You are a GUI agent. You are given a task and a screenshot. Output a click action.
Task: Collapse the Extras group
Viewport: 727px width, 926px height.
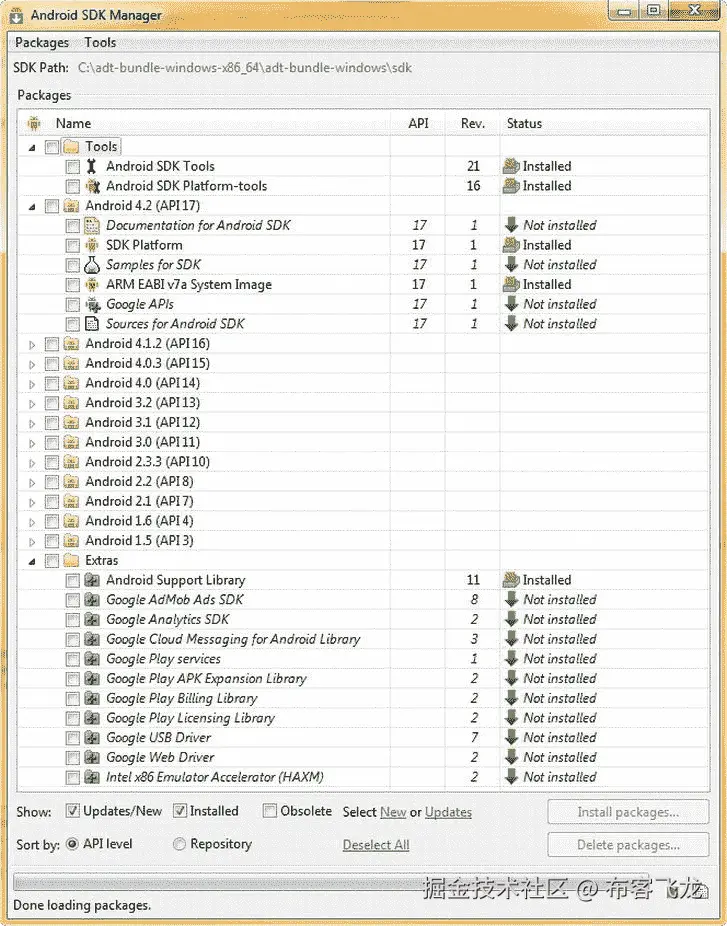coord(32,562)
